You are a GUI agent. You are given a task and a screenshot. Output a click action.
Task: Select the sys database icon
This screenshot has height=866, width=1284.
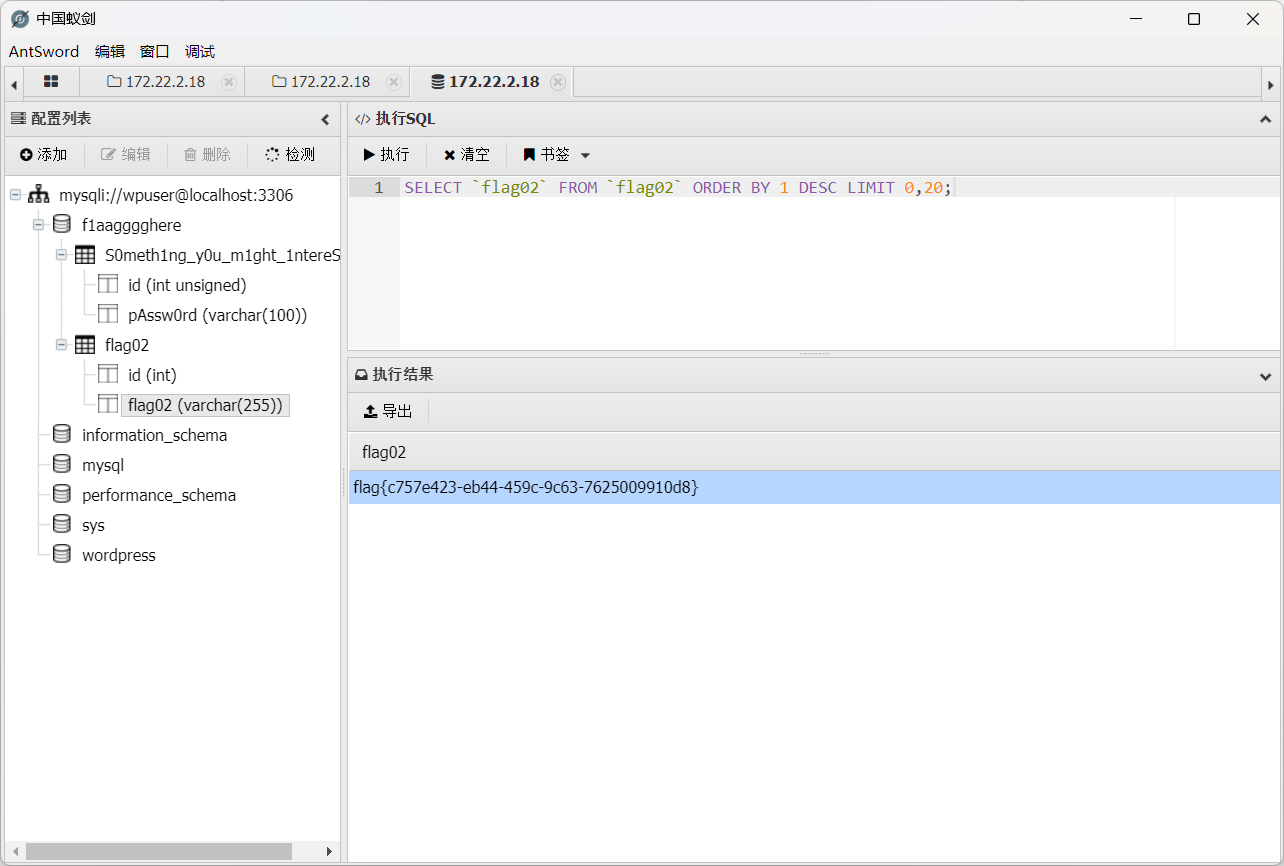(62, 525)
